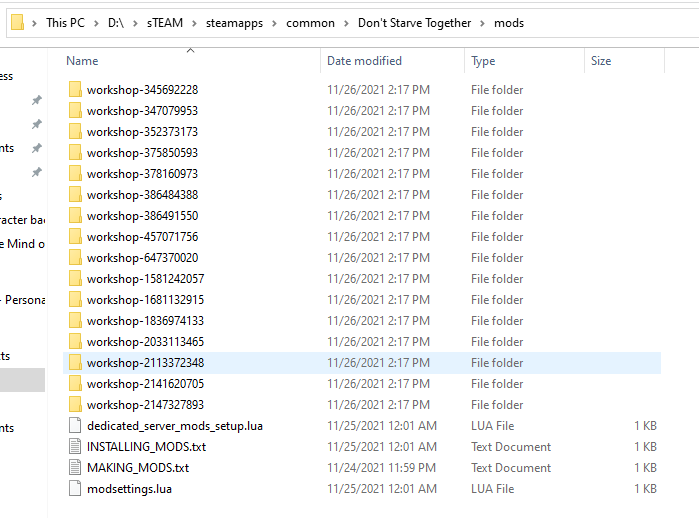Screen dimensions: 699x518
Task: Navigate to 'common' in address breadcrumb
Action: click(310, 23)
